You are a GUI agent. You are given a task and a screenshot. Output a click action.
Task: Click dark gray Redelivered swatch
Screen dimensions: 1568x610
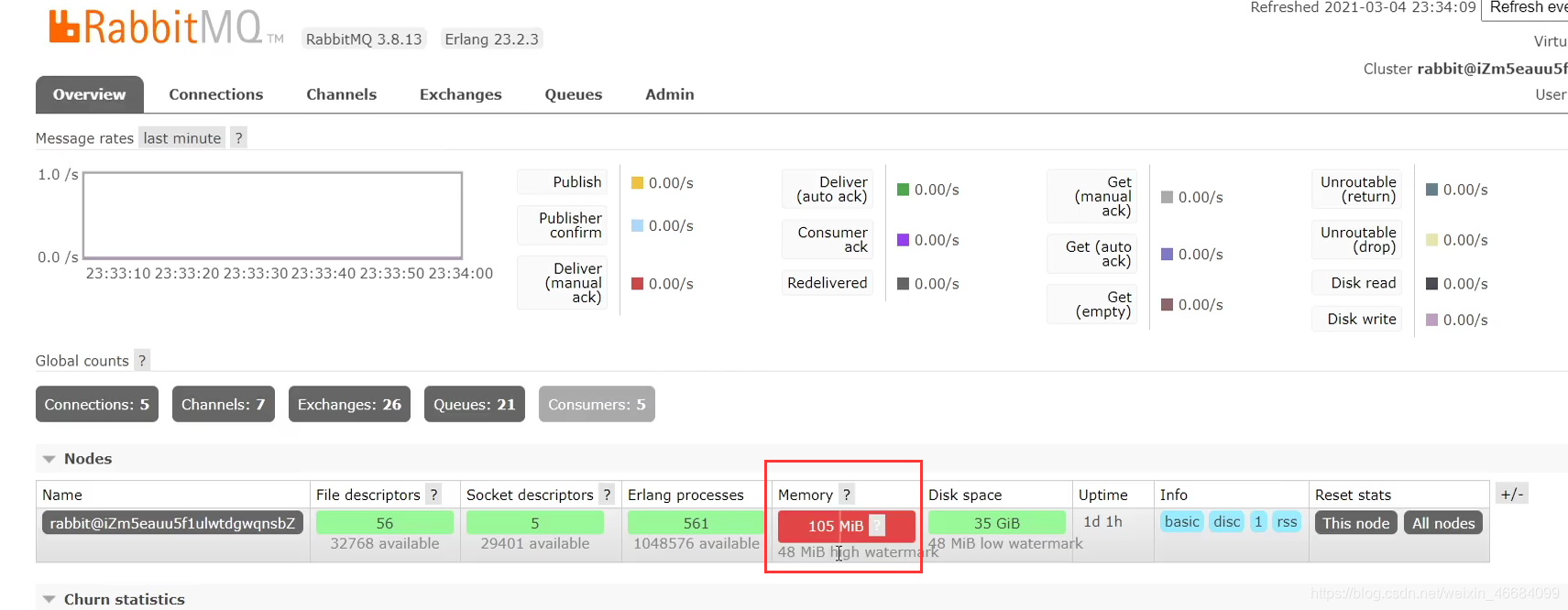(904, 283)
